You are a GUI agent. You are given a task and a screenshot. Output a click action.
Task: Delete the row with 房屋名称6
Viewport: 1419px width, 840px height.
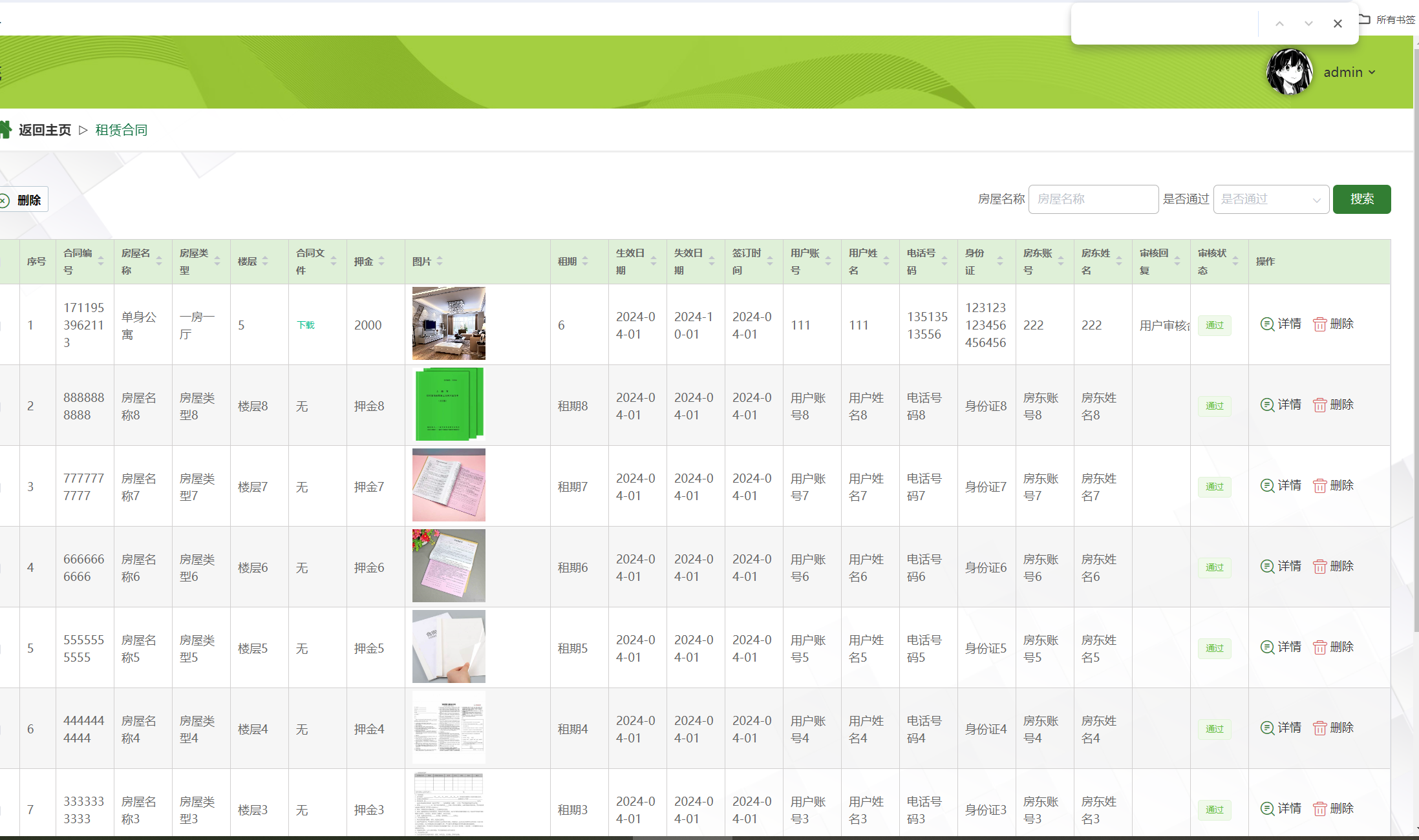coord(1333,567)
